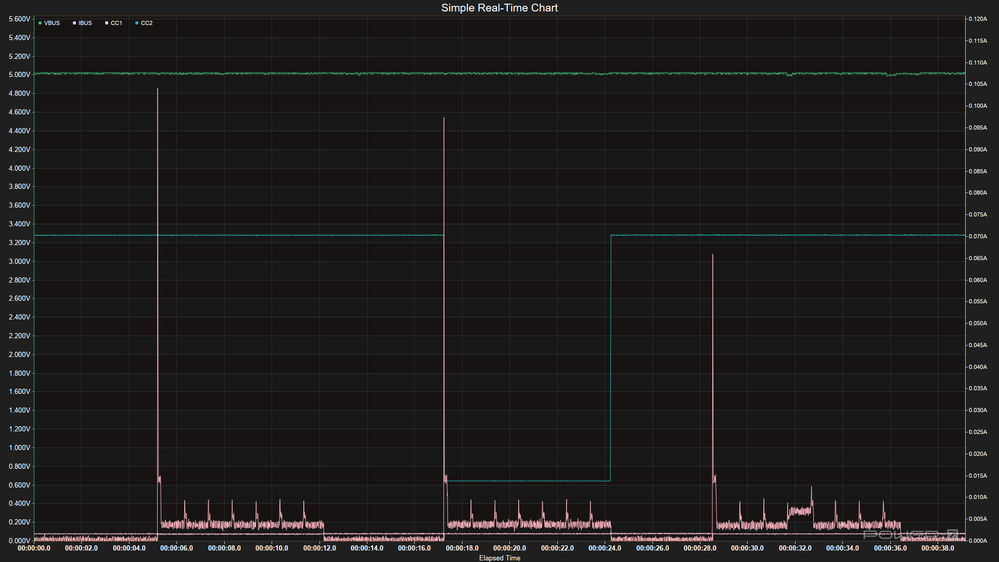Click the 0.050A current axis label

(x=978, y=323)
